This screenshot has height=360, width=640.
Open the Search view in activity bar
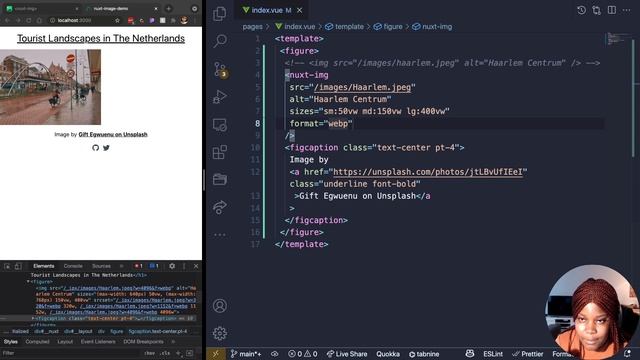(x=220, y=40)
